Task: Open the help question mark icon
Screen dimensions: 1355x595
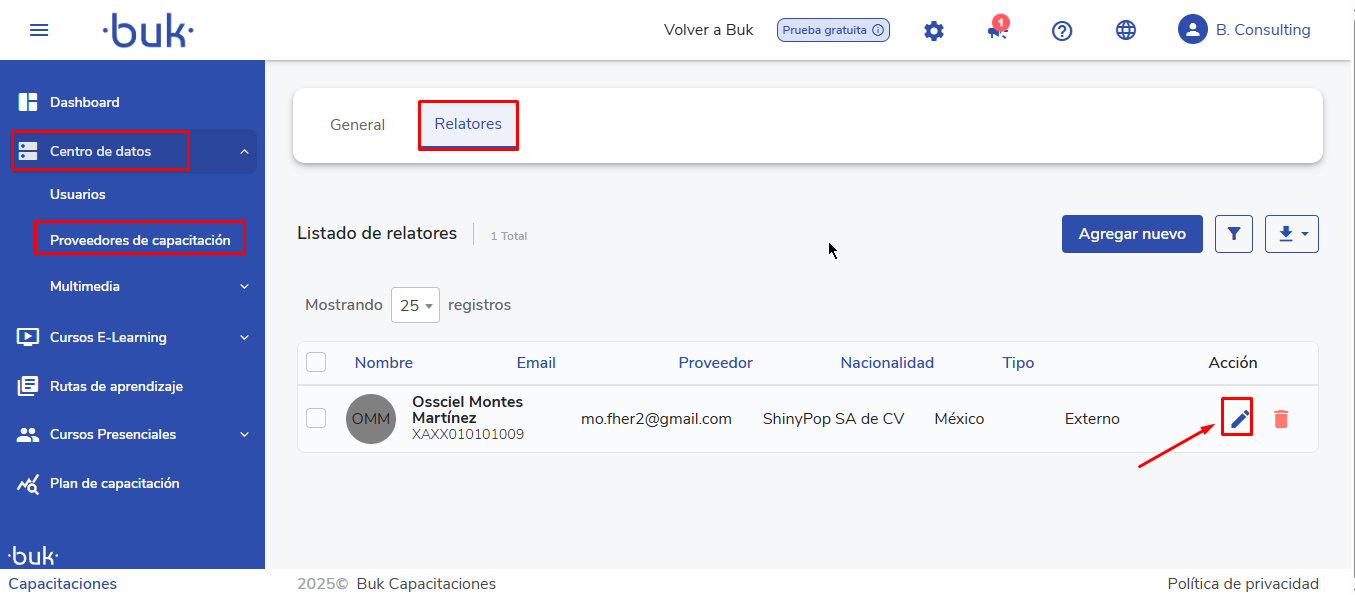Action: click(x=1062, y=31)
